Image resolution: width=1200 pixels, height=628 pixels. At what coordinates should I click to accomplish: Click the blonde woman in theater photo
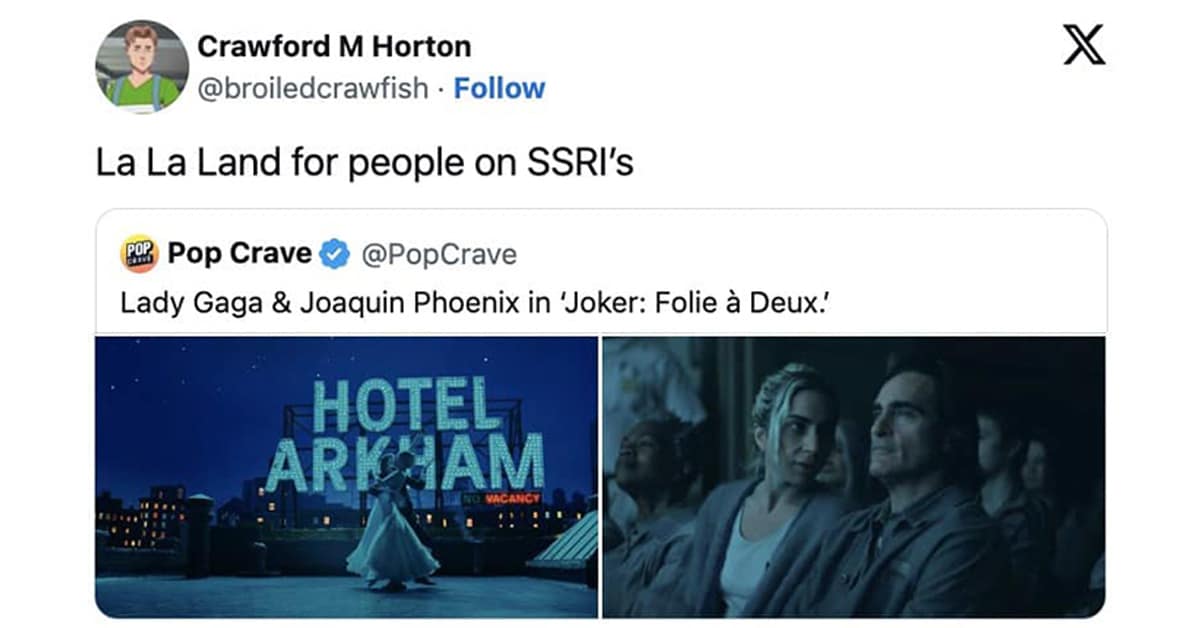785,489
